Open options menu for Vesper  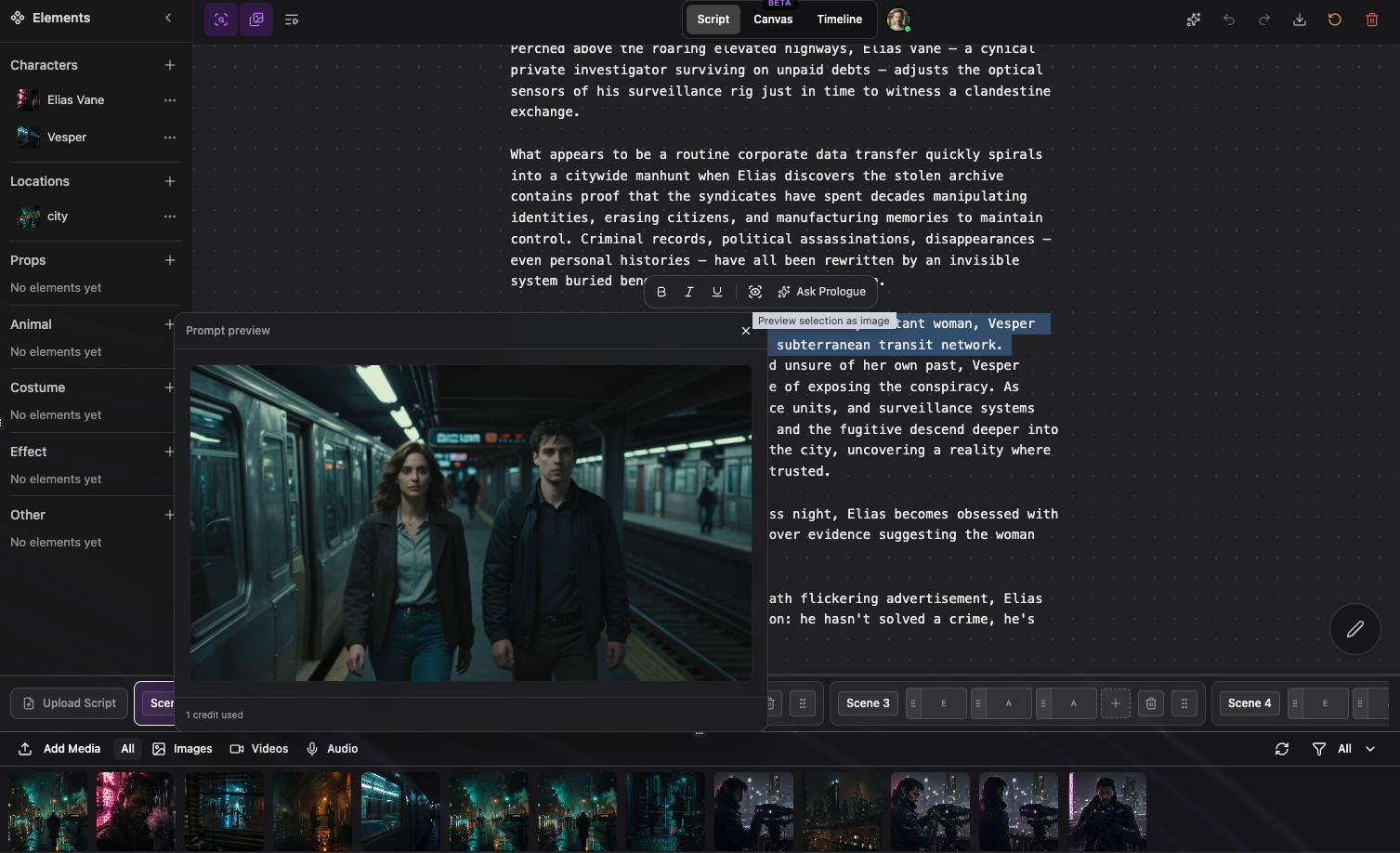[x=170, y=138]
